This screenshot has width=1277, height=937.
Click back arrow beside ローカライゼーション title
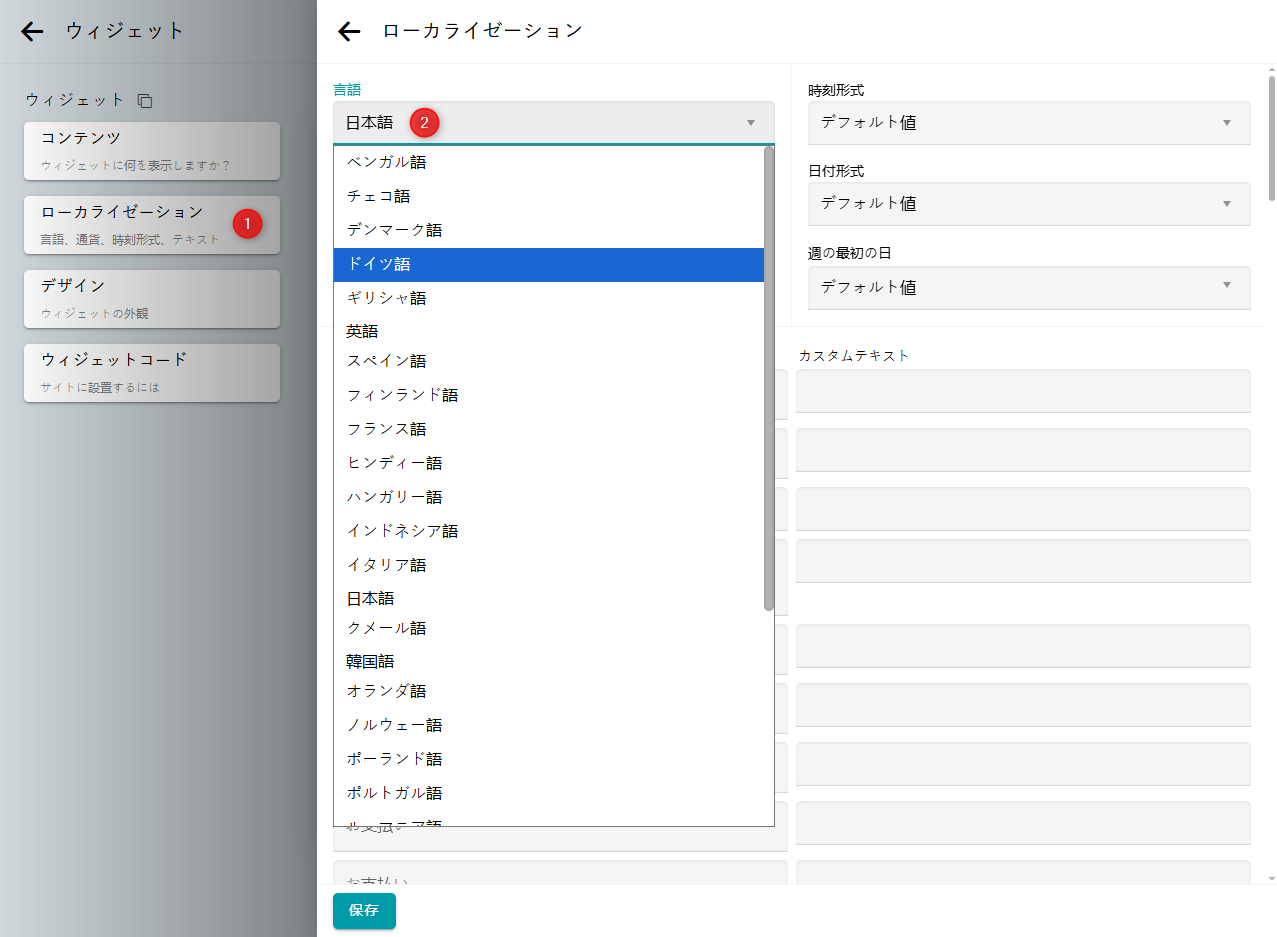coord(349,31)
